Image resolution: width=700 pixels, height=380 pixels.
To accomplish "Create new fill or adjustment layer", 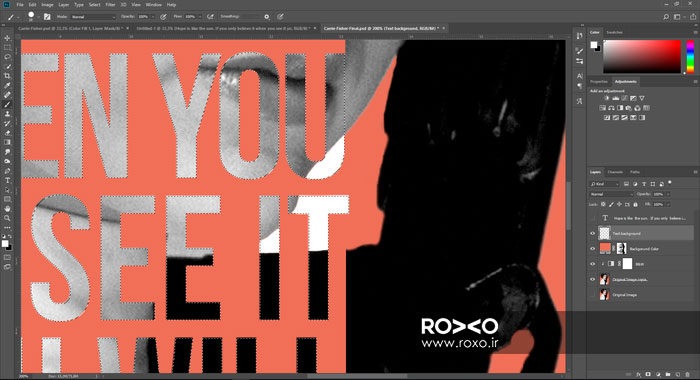I will [658, 374].
